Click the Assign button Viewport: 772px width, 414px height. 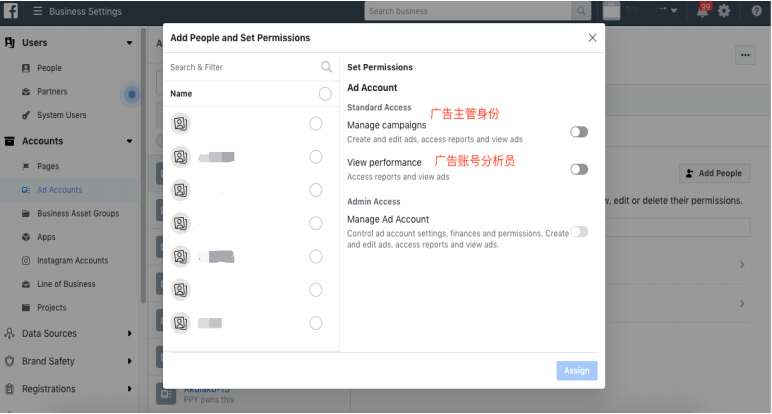pyautogui.click(x=577, y=371)
